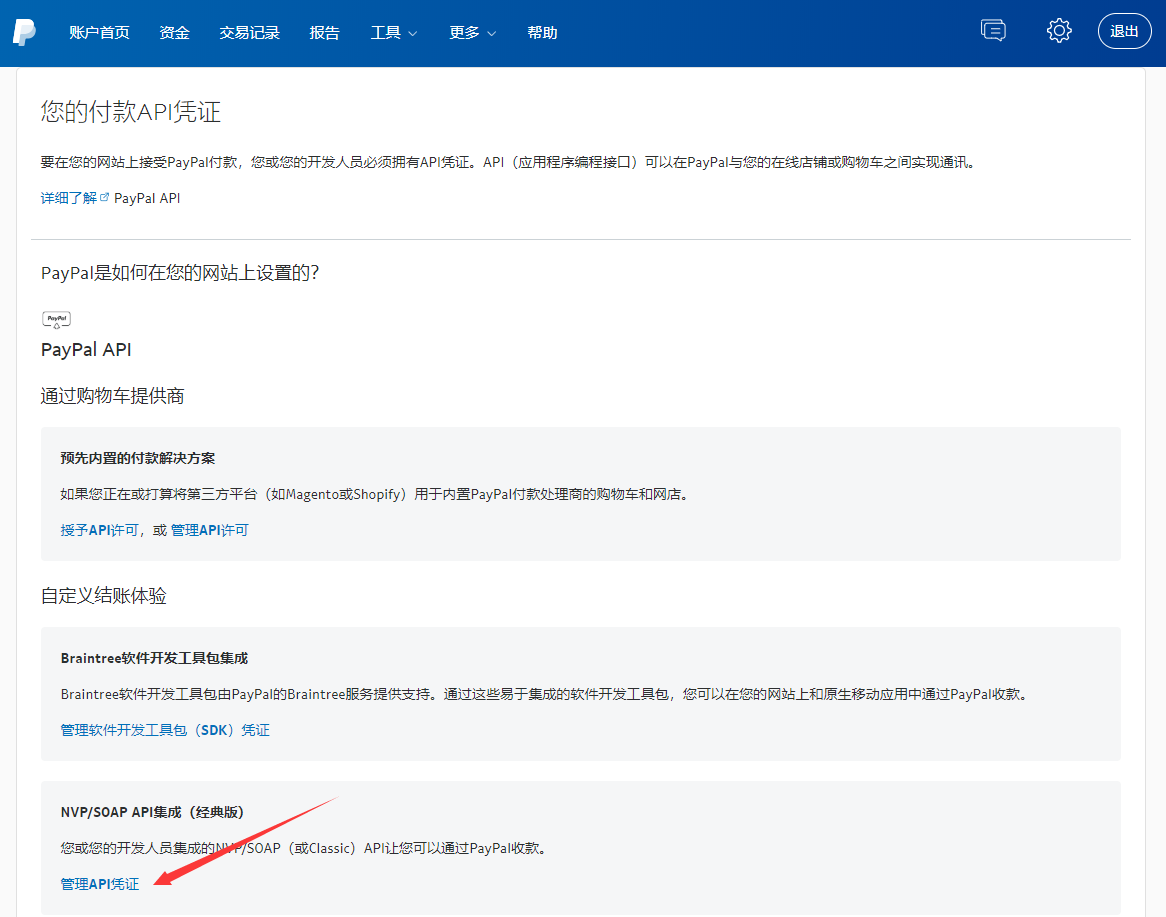
Task: Click the 管理API凭证 link
Action: point(100,884)
